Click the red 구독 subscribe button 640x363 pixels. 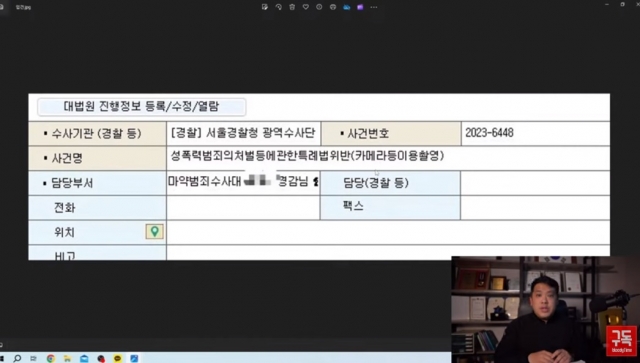tap(622, 341)
